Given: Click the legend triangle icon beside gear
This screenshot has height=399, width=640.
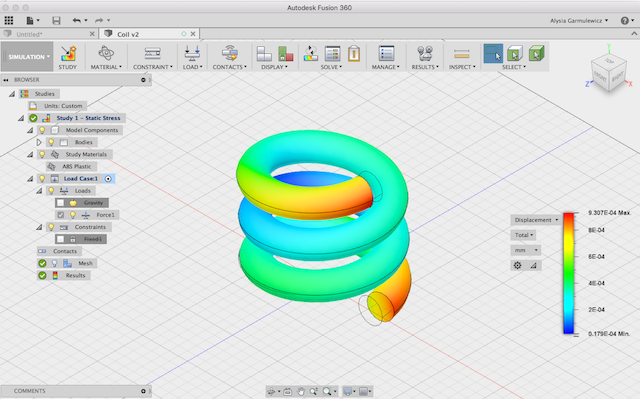Looking at the screenshot, I should coord(533,265).
